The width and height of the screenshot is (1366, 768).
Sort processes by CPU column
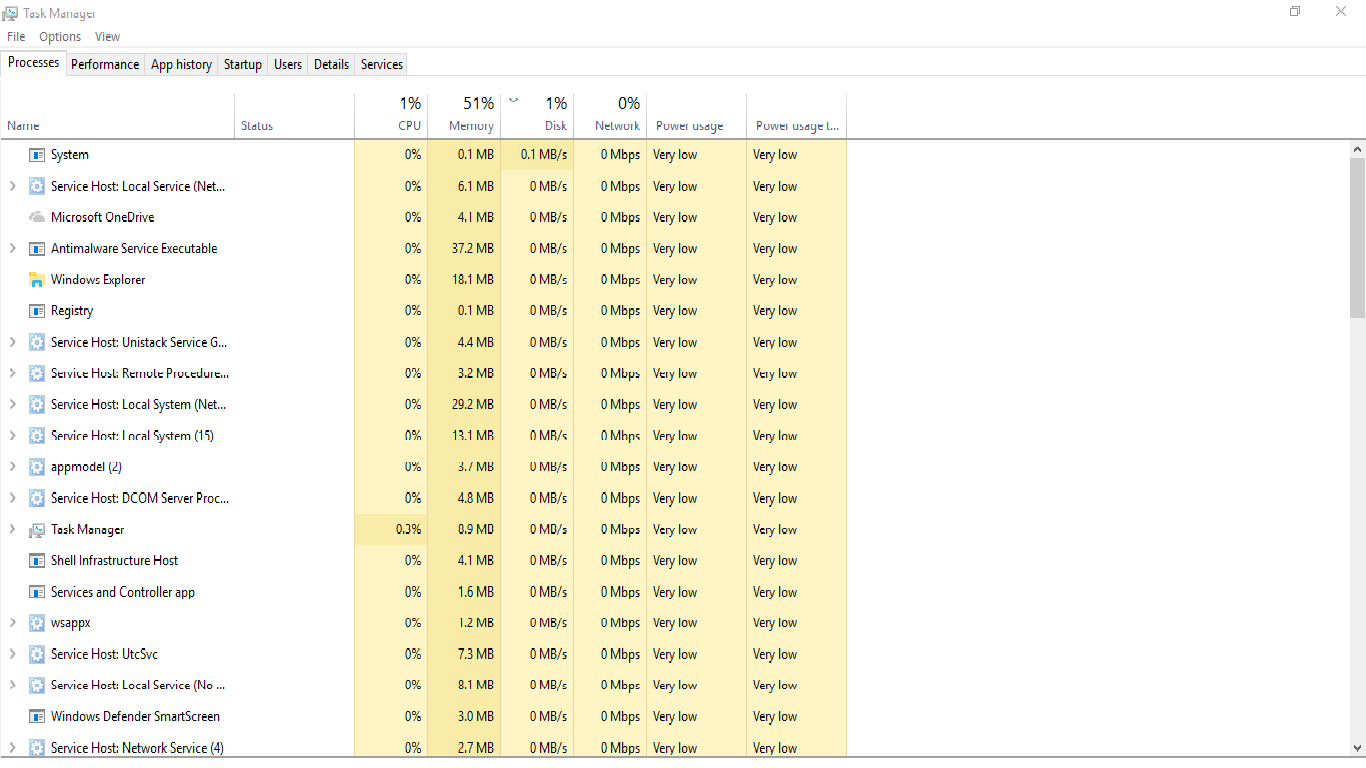(391, 116)
